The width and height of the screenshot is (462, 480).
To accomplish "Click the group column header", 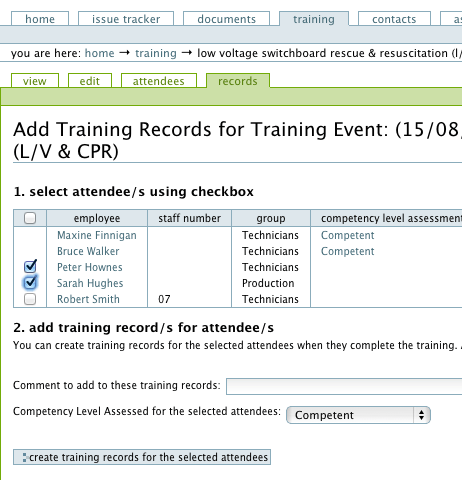I will [271, 218].
